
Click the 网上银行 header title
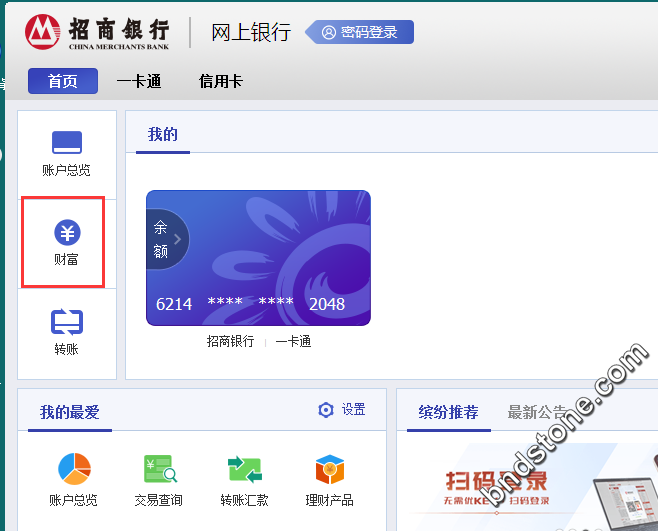tap(251, 32)
